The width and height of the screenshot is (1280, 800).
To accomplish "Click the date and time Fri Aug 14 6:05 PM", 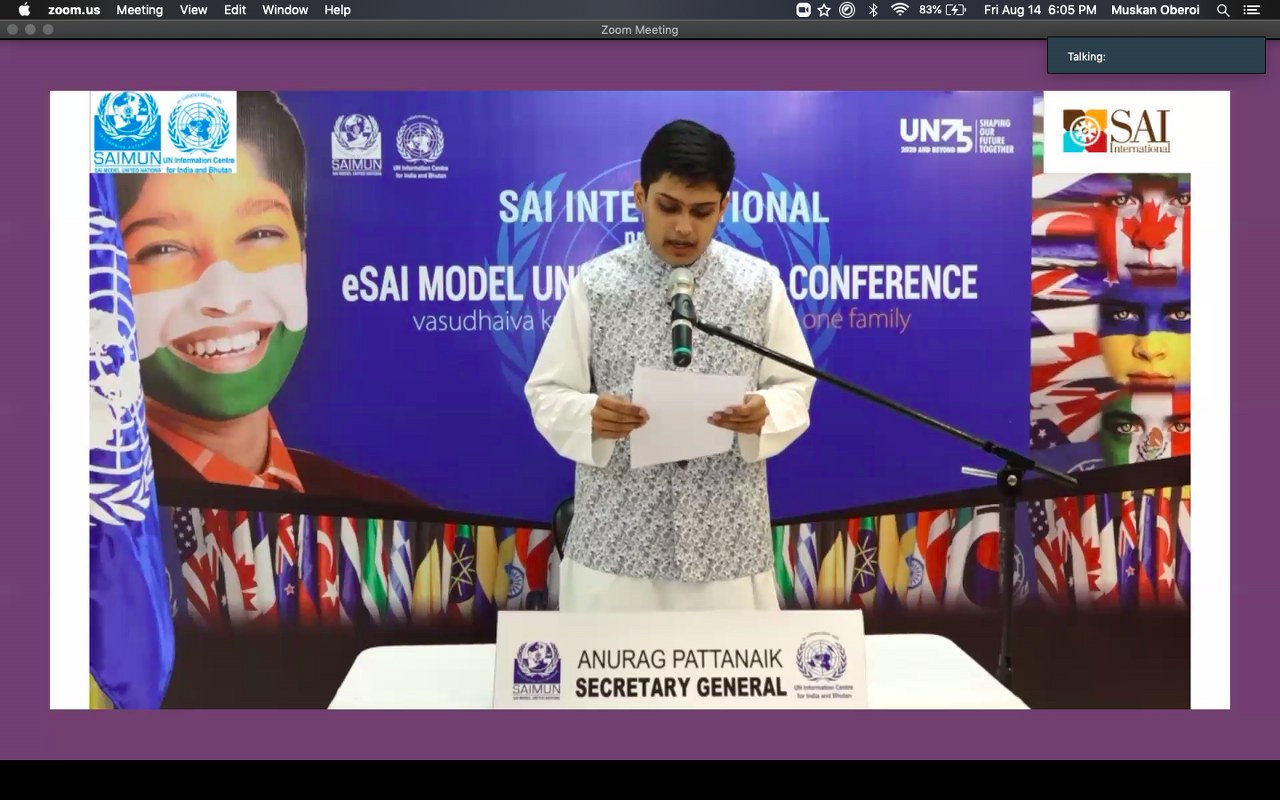I will [1040, 10].
